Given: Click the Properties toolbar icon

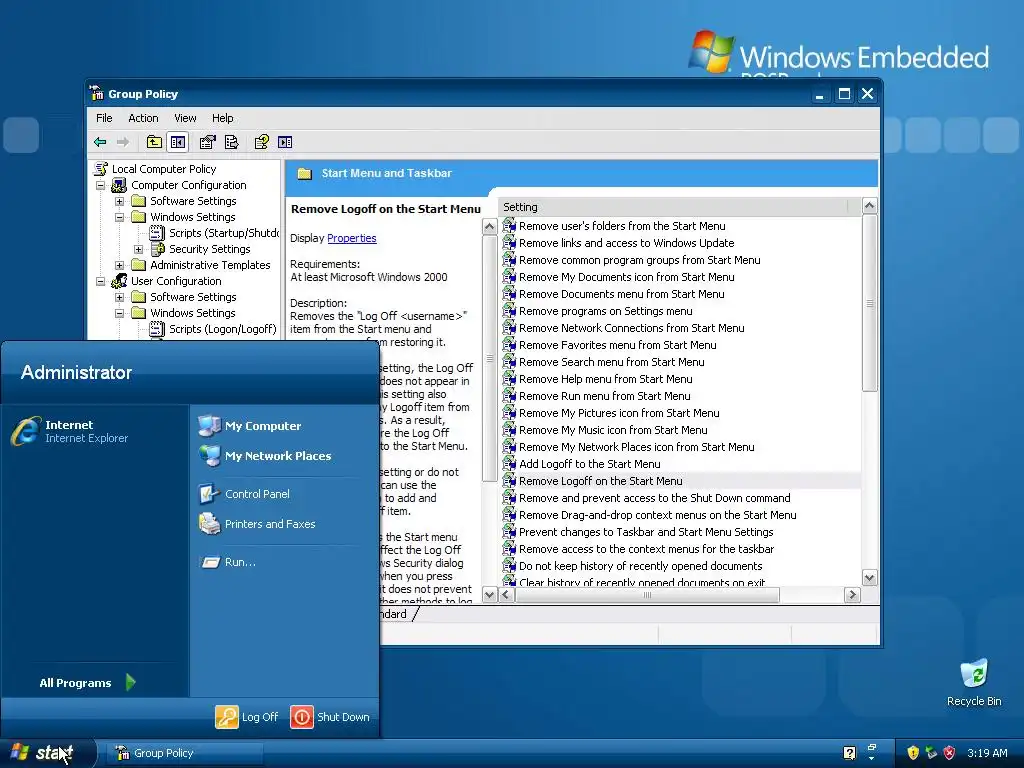Looking at the screenshot, I should [207, 142].
